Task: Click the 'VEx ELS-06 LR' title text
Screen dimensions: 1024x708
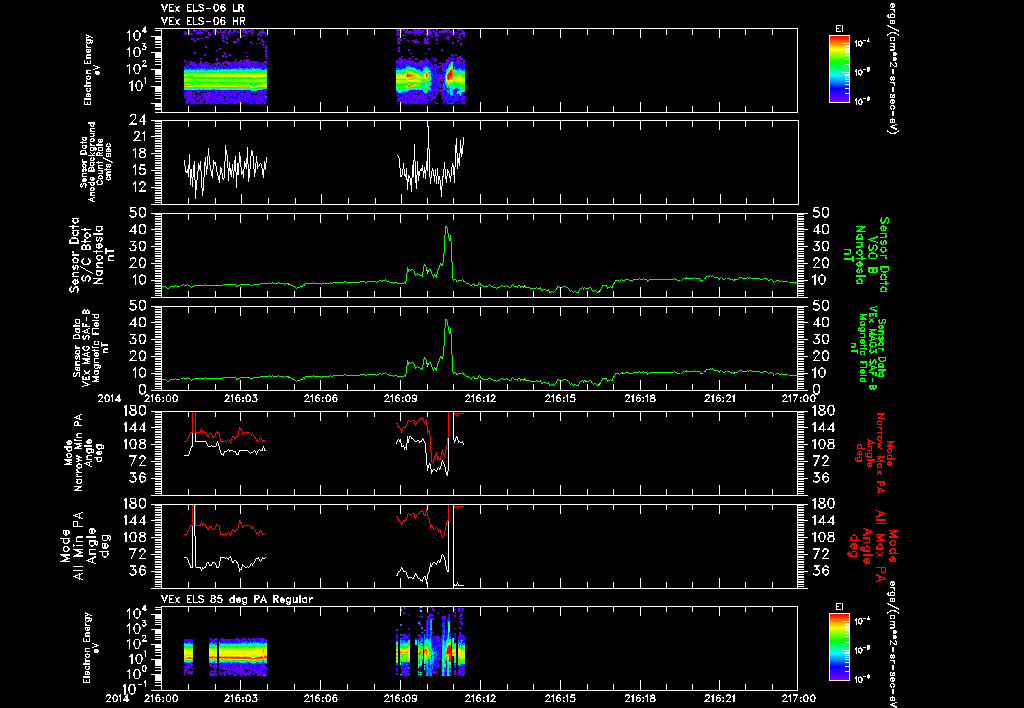Action: (x=202, y=8)
